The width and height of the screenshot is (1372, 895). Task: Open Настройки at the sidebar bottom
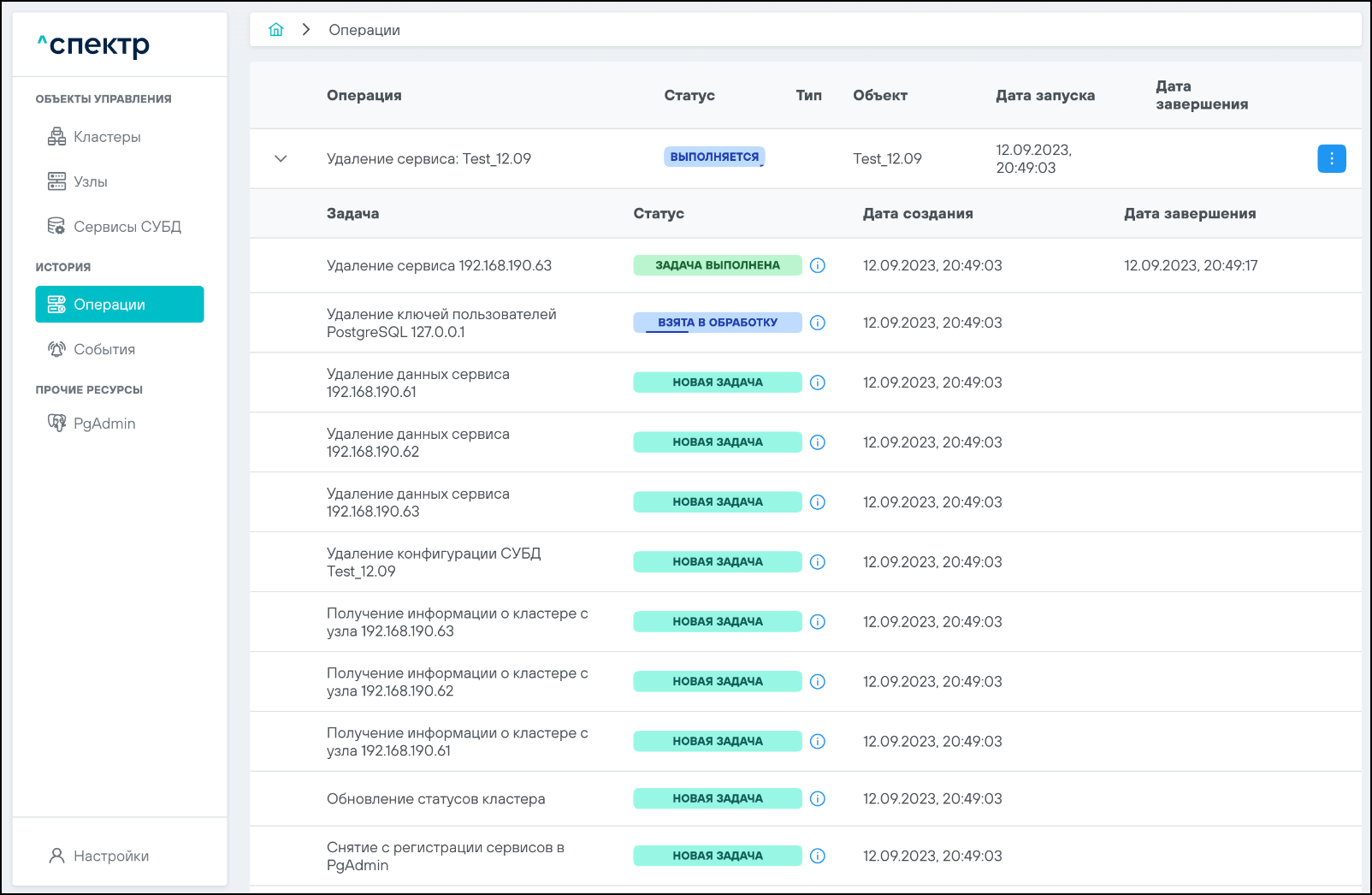coord(110,856)
